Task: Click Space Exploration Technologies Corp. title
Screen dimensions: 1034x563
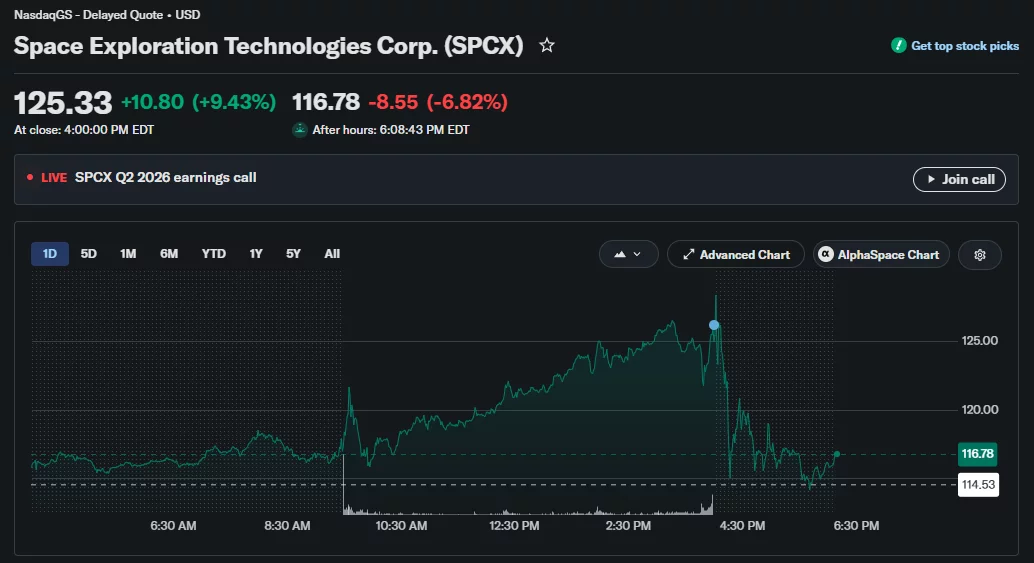Action: coord(268,46)
